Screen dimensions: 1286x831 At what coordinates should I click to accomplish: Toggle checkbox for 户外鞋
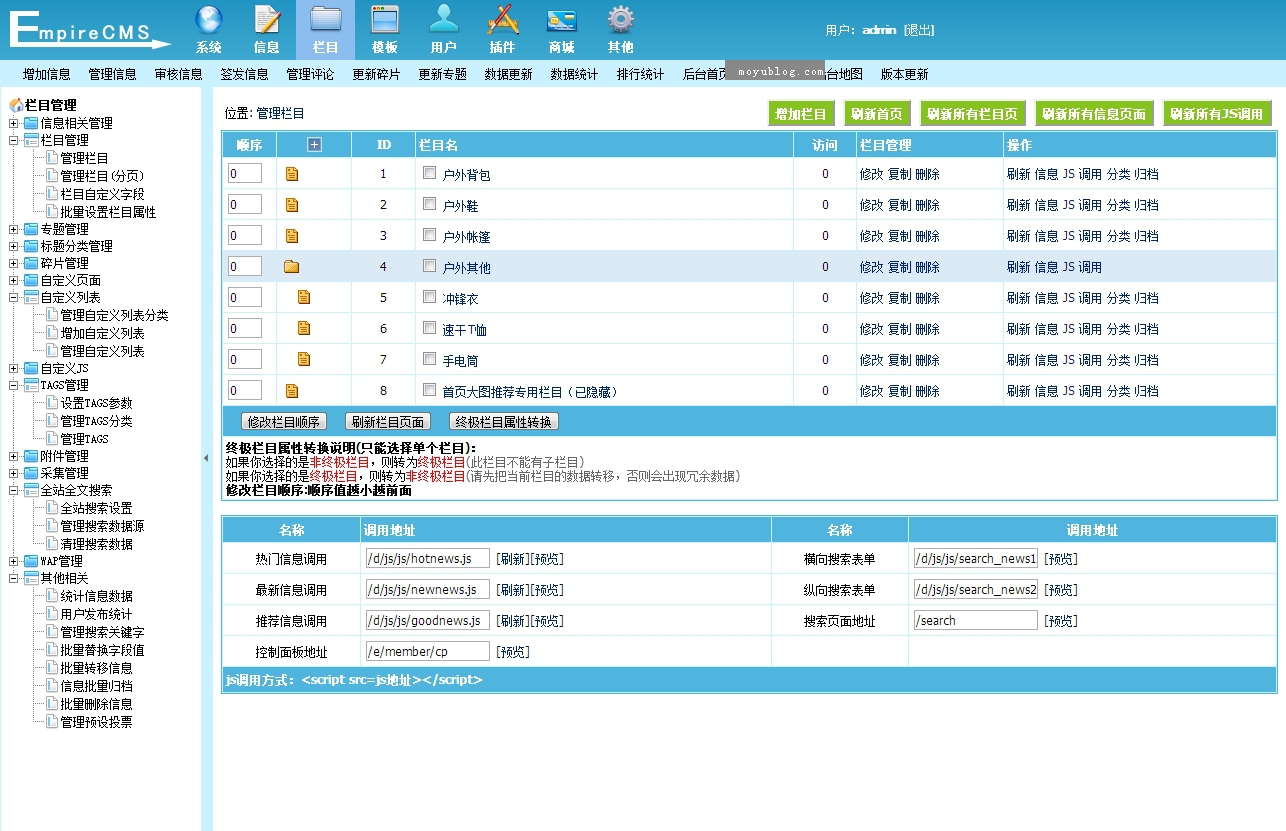pos(429,204)
